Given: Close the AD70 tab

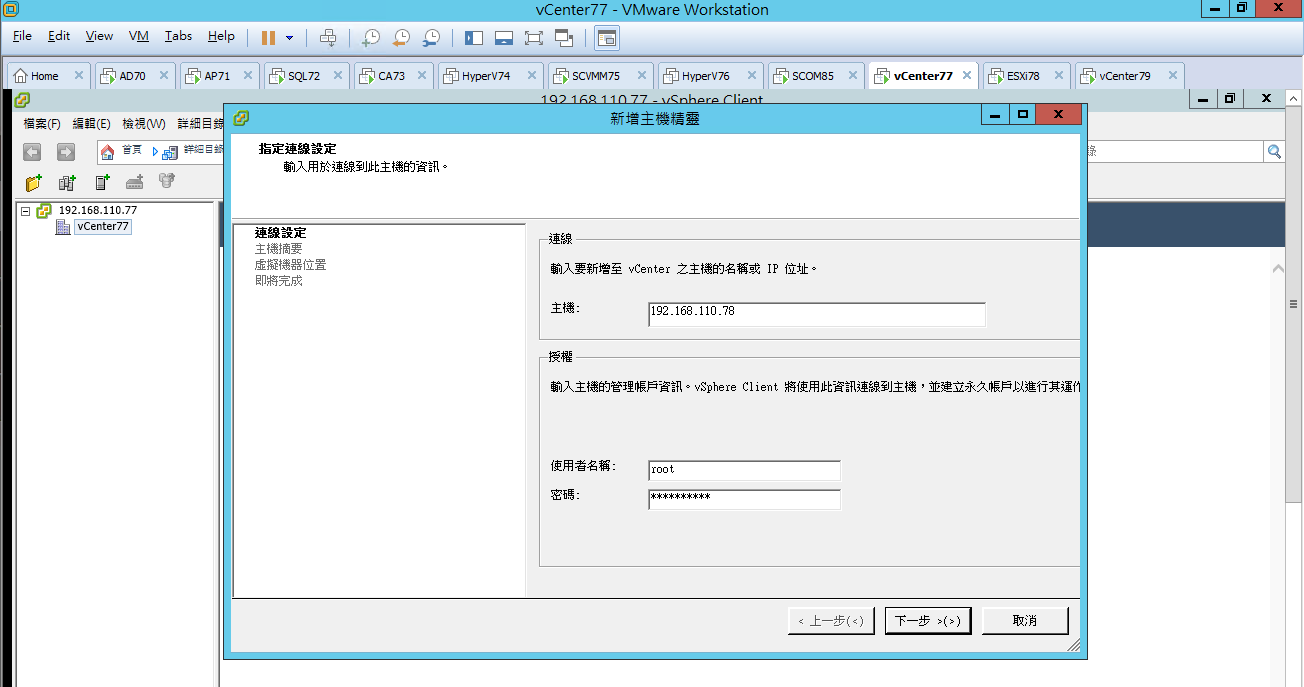Looking at the screenshot, I should click(x=165, y=75).
